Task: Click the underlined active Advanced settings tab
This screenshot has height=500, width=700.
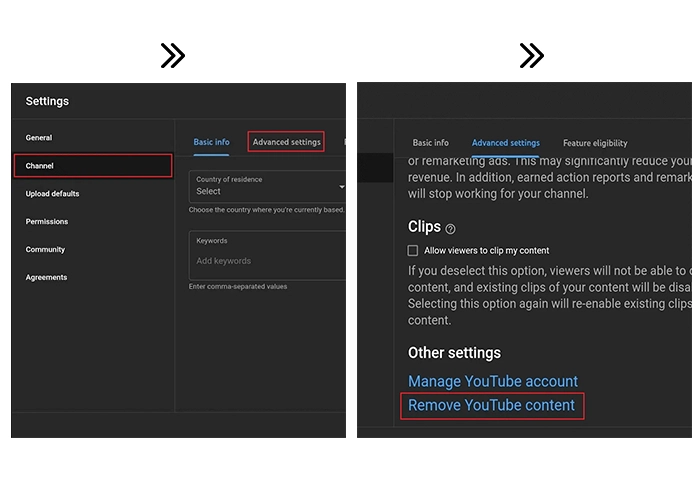Action: pyautogui.click(x=505, y=143)
